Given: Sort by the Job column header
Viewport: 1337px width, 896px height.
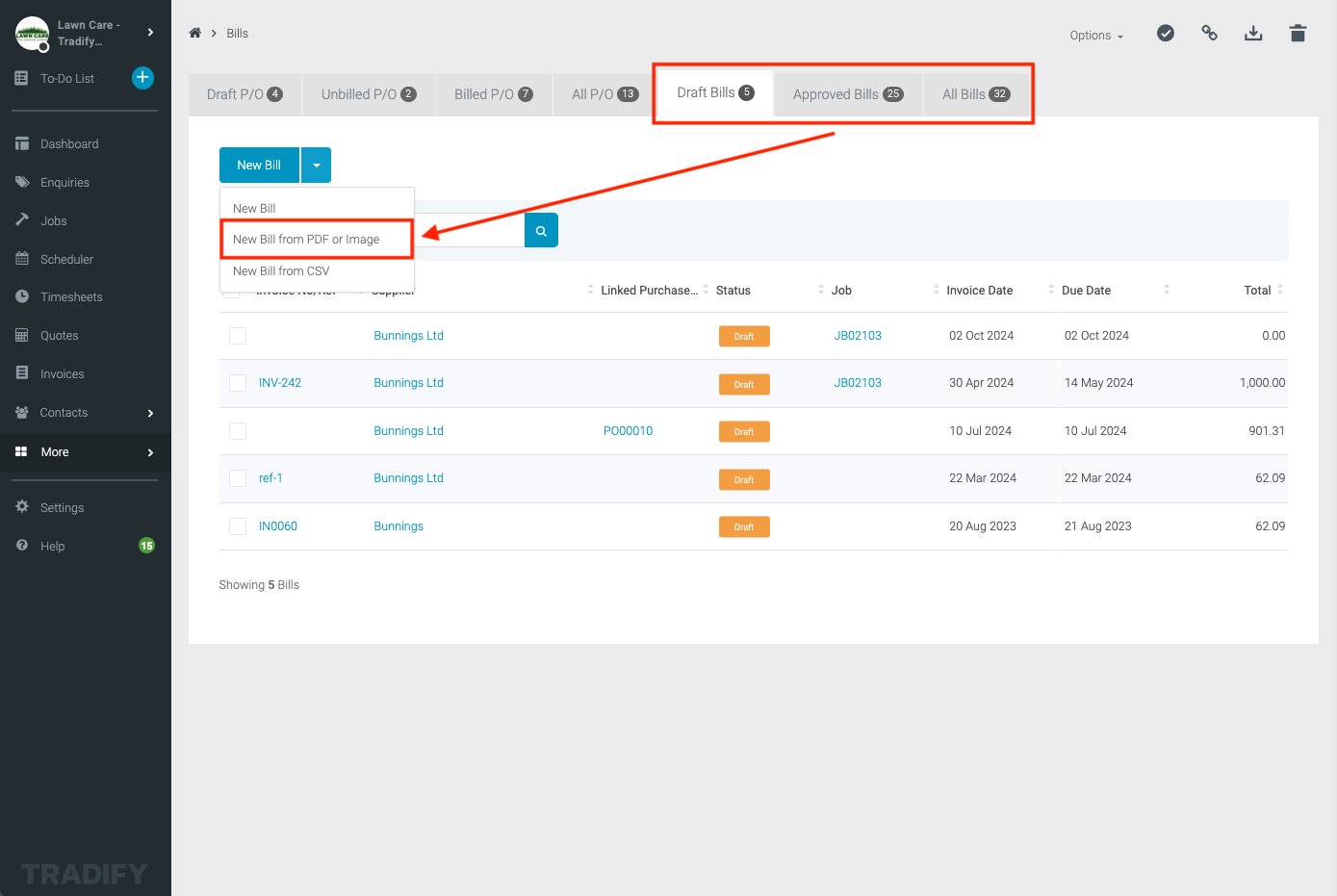Looking at the screenshot, I should tap(841, 290).
